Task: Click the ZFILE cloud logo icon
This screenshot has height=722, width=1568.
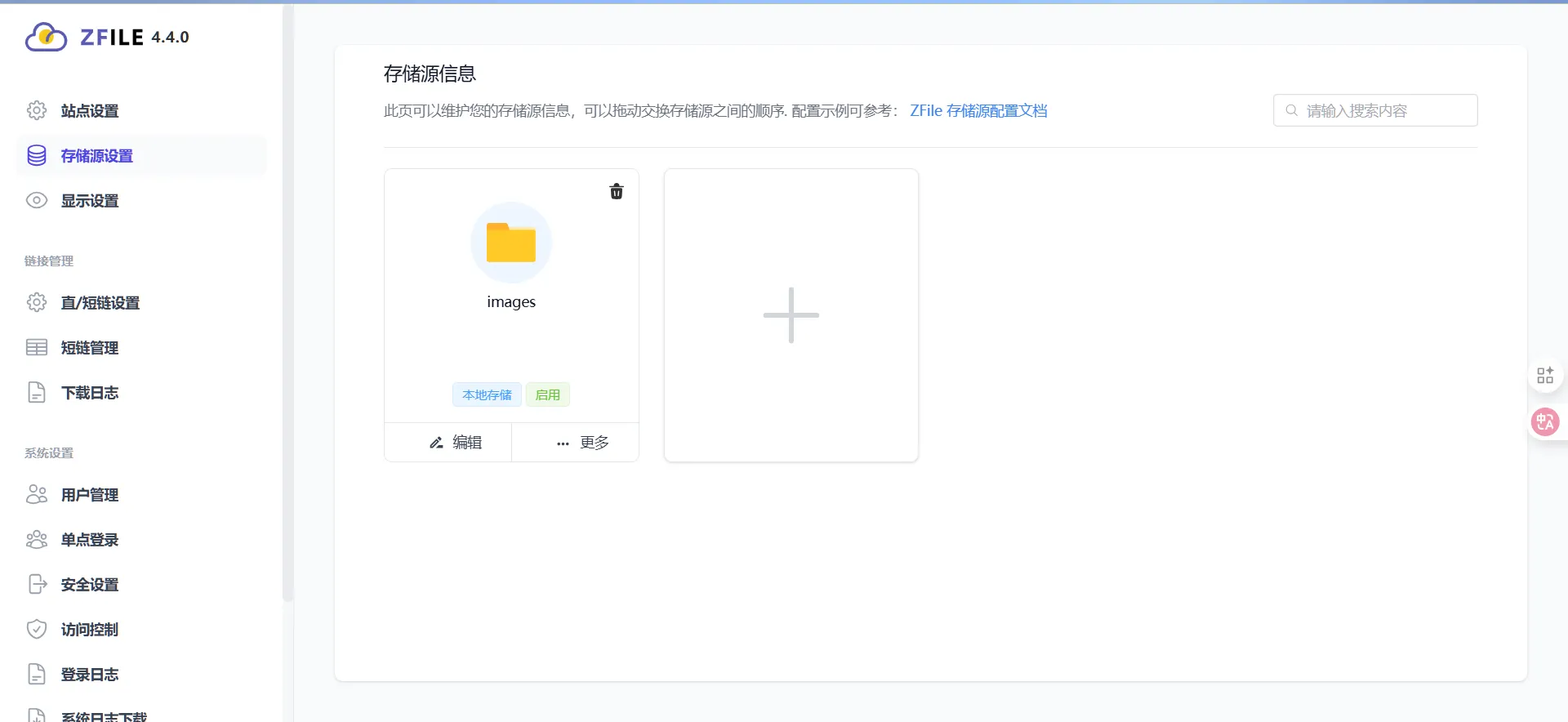Action: [46, 37]
